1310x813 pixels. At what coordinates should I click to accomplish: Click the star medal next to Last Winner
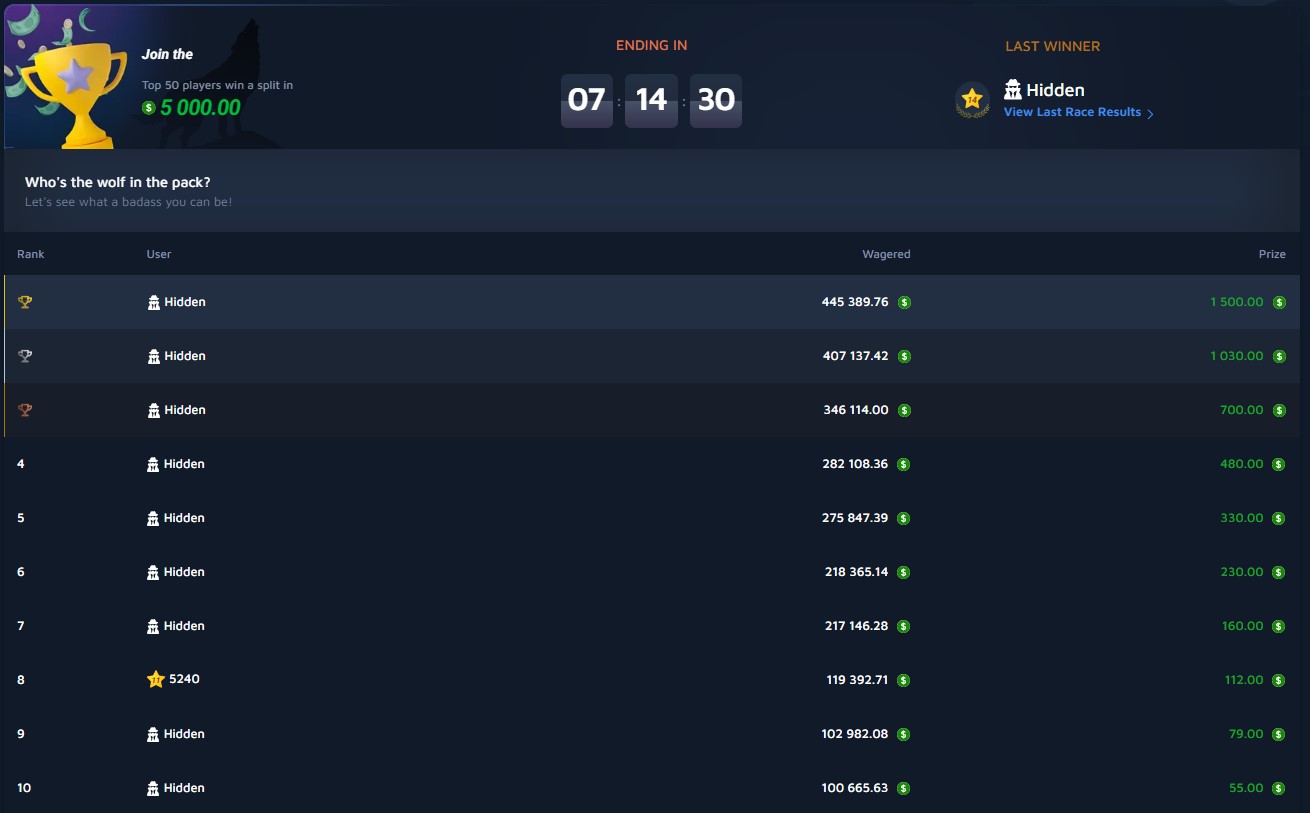pyautogui.click(x=972, y=100)
